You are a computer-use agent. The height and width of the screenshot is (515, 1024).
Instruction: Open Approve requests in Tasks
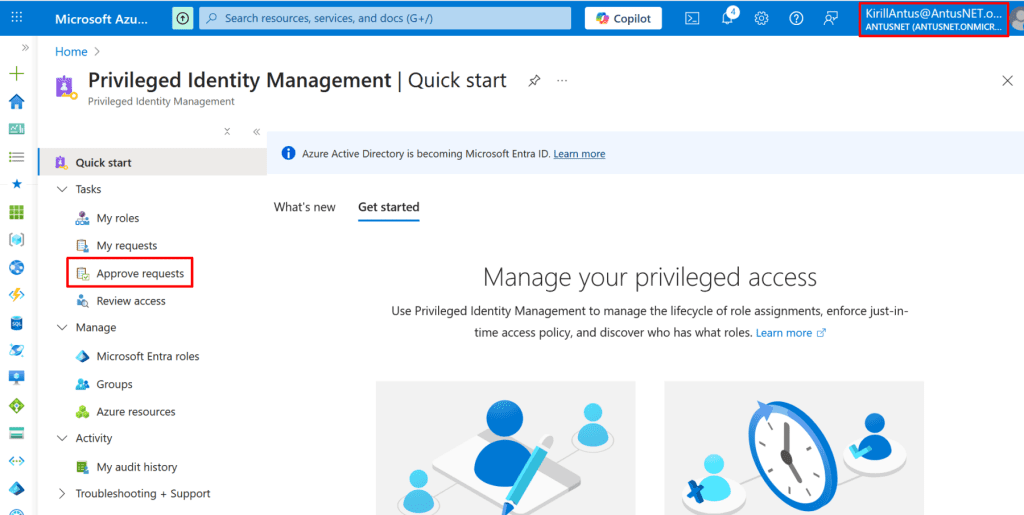click(140, 273)
